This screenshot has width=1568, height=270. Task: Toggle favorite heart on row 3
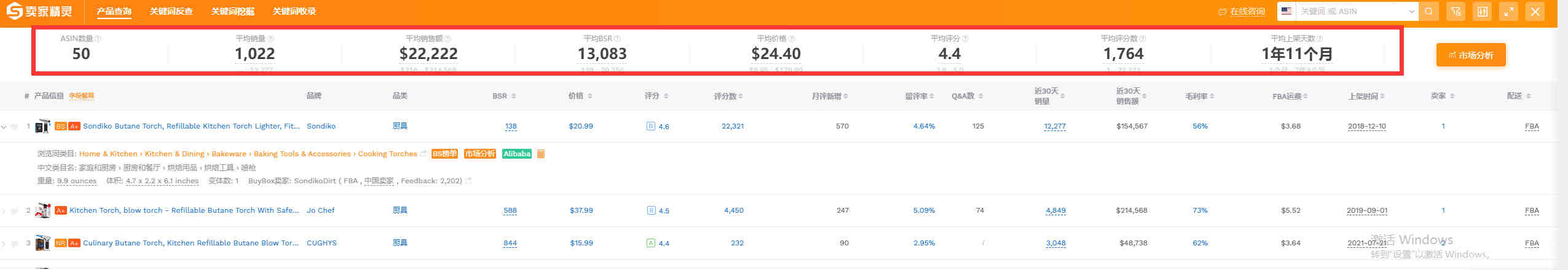click(x=15, y=244)
